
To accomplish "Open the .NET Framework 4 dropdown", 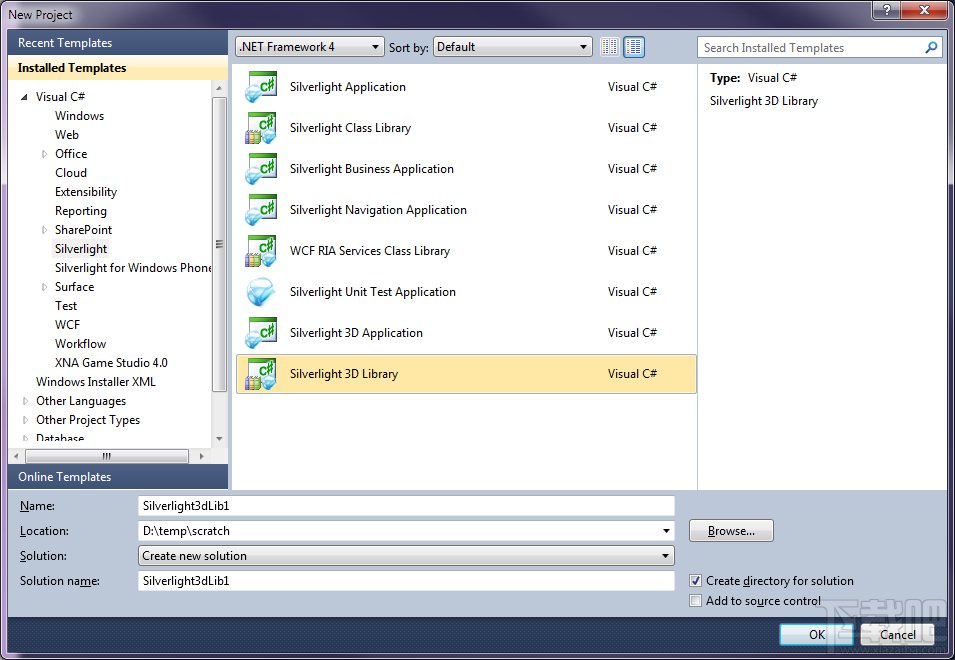I will 374,46.
